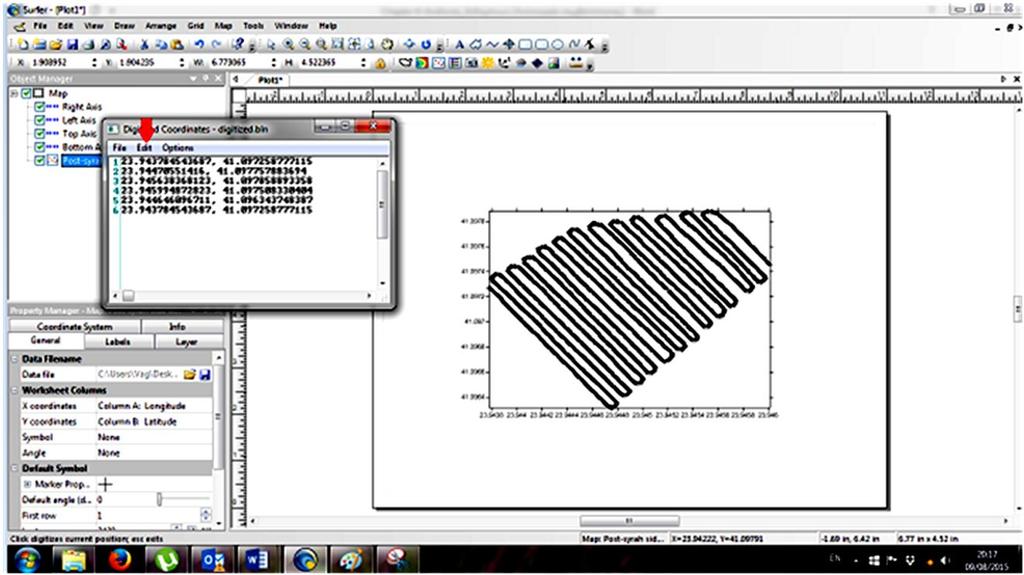Image resolution: width=1024 pixels, height=575 pixels.
Task: Click the Redo arrow icon
Action: (x=216, y=44)
